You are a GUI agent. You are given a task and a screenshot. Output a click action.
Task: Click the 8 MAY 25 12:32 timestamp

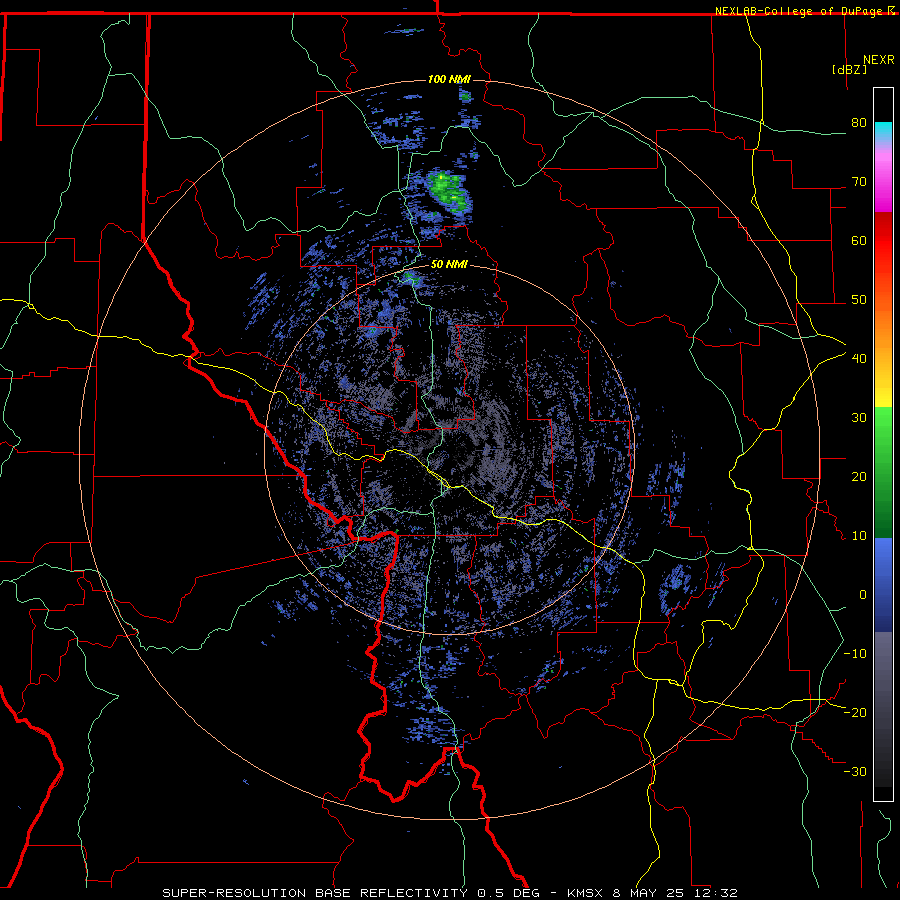(675, 893)
